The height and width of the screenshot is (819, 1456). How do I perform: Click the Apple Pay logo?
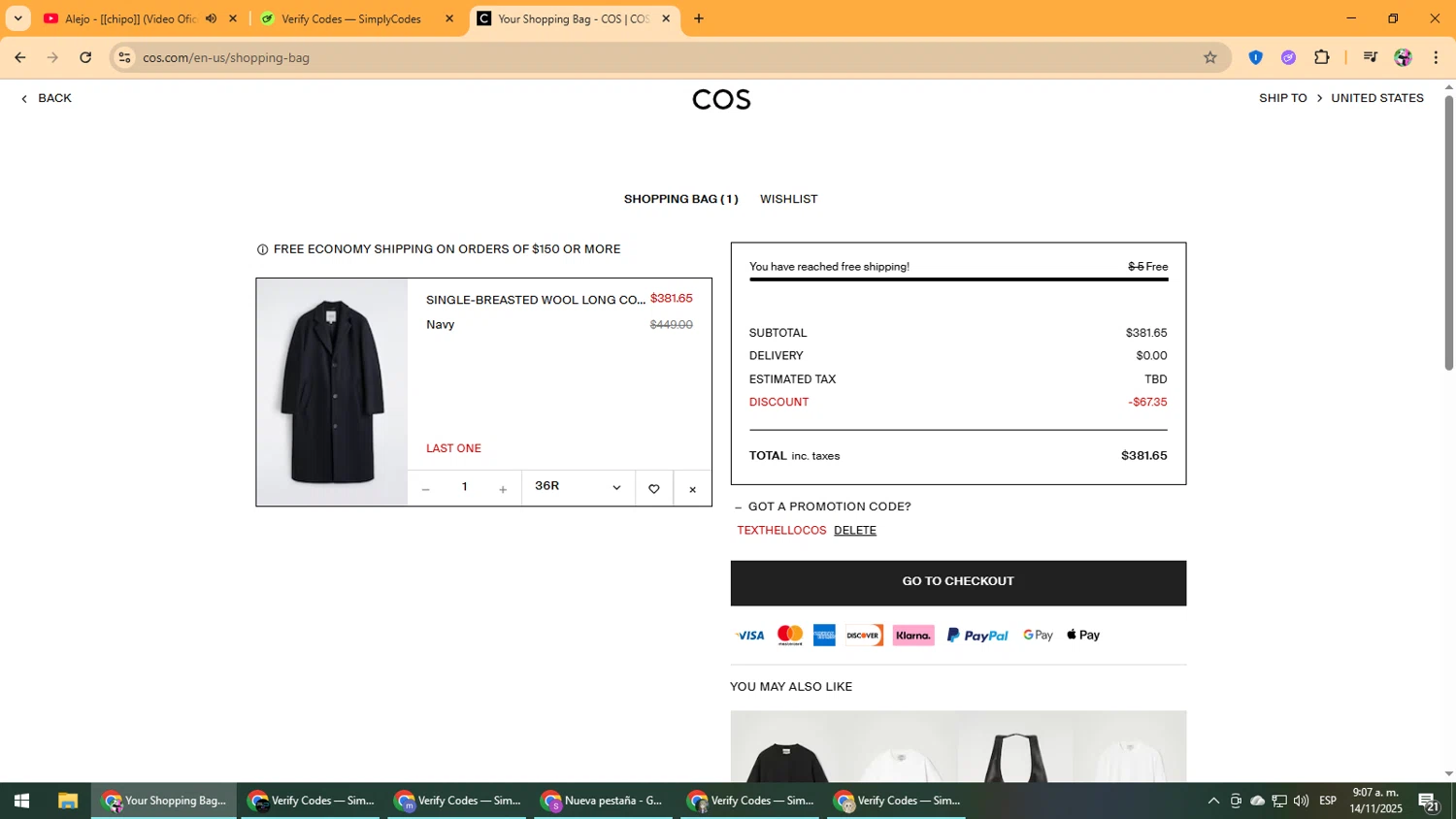[1083, 635]
